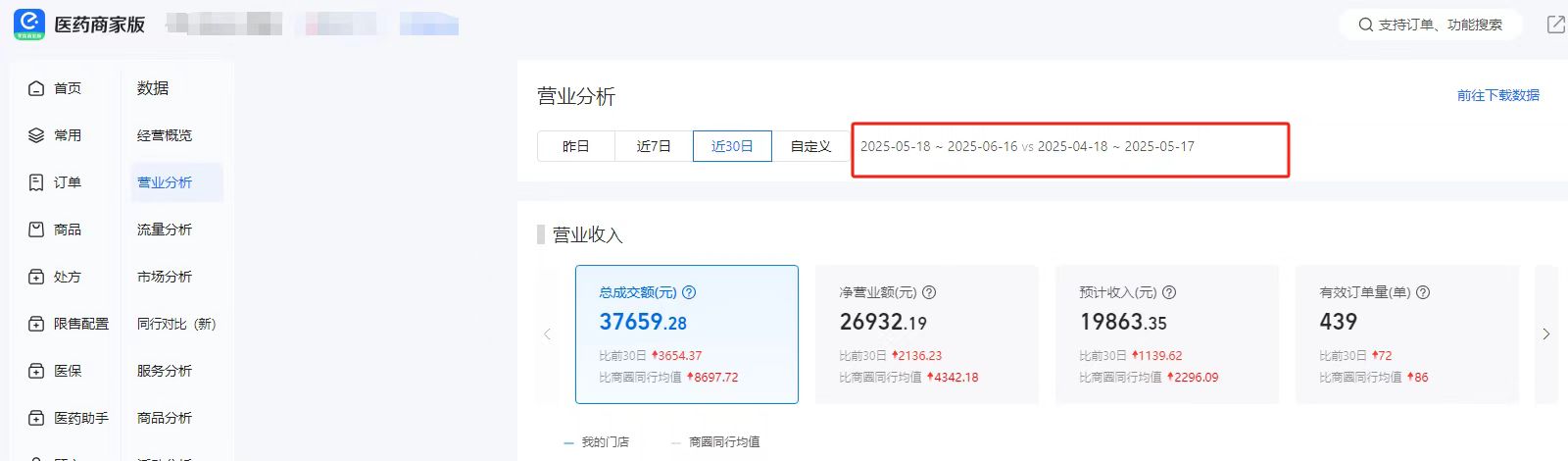The width and height of the screenshot is (1568, 461).
Task: Click help icon beside 总成交额(元)
Action: (689, 292)
